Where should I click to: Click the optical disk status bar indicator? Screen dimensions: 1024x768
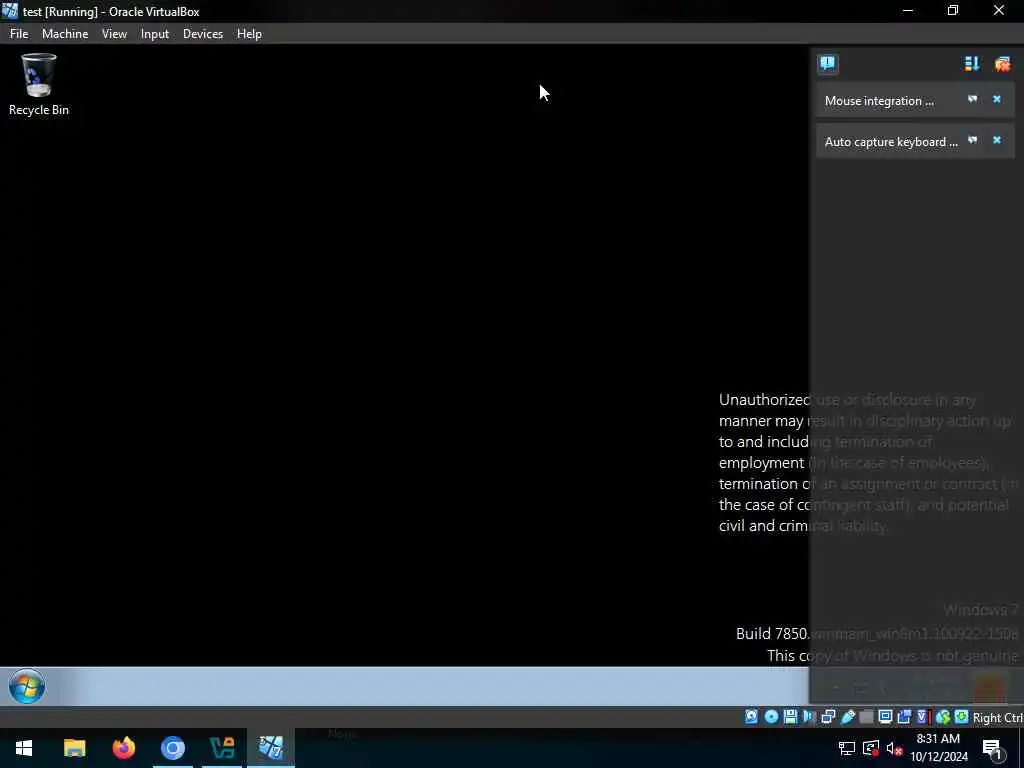[x=771, y=717]
